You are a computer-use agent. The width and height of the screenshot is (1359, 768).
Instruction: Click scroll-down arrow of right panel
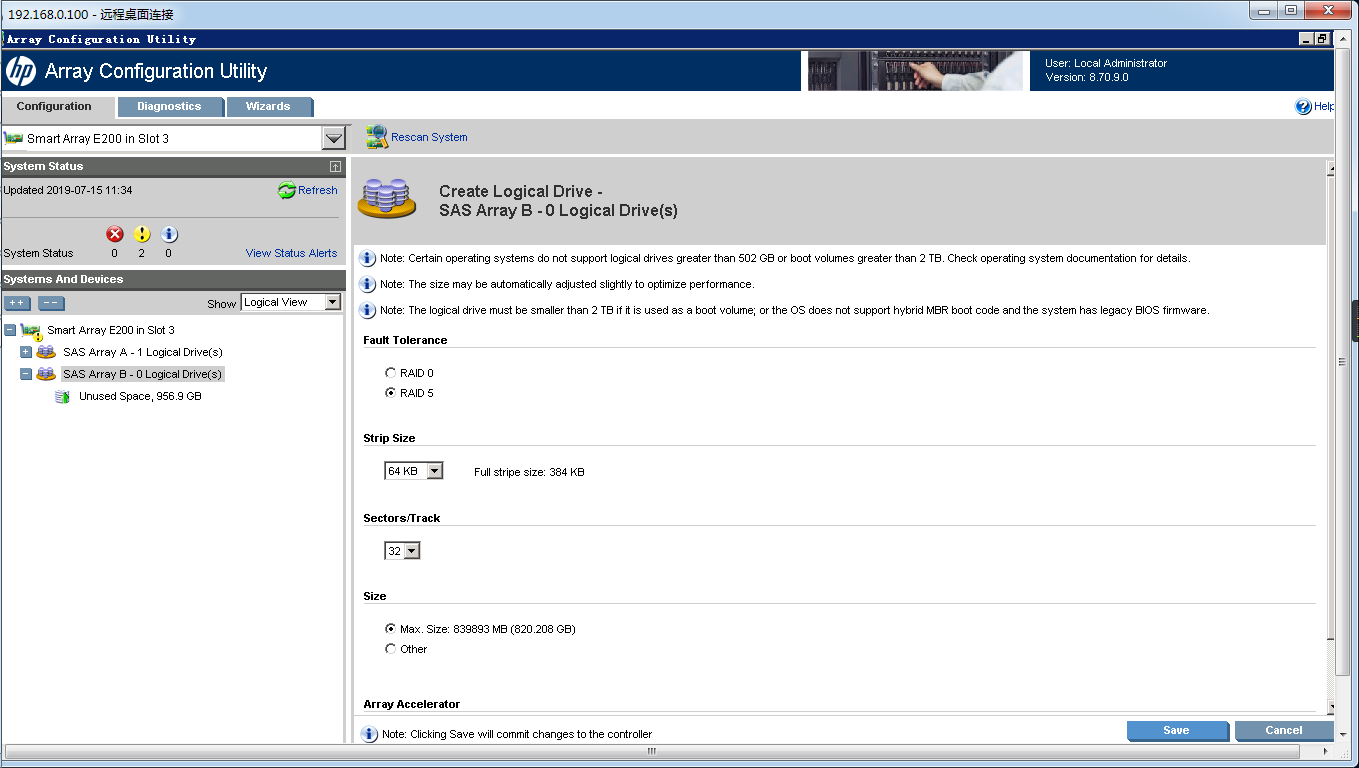tap(1330, 707)
